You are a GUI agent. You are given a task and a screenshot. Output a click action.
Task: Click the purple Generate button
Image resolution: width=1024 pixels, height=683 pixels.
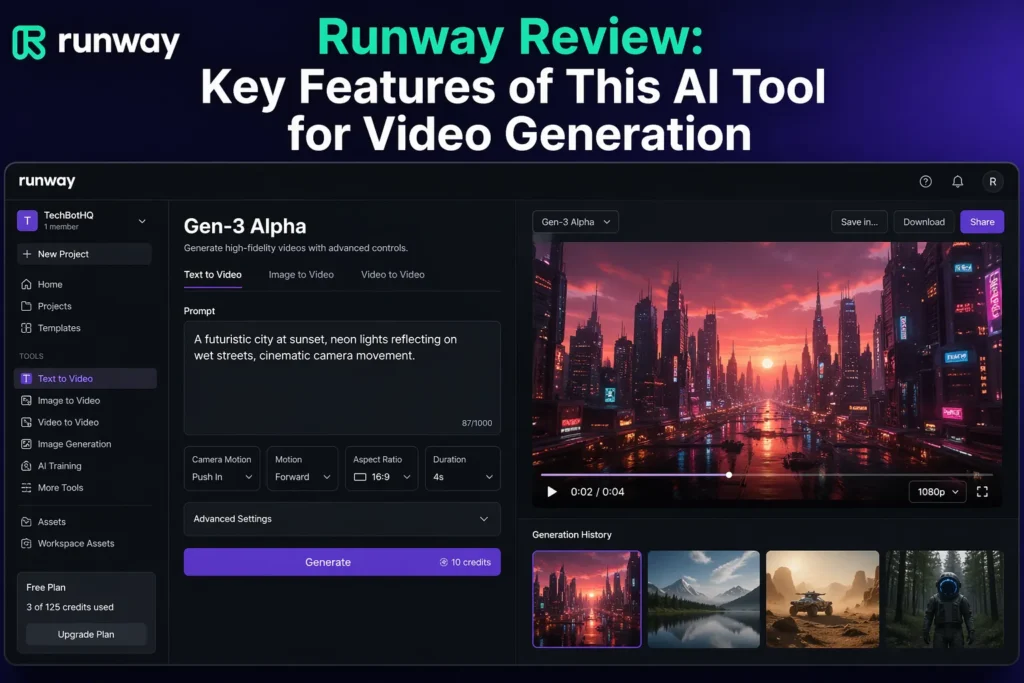(x=342, y=562)
